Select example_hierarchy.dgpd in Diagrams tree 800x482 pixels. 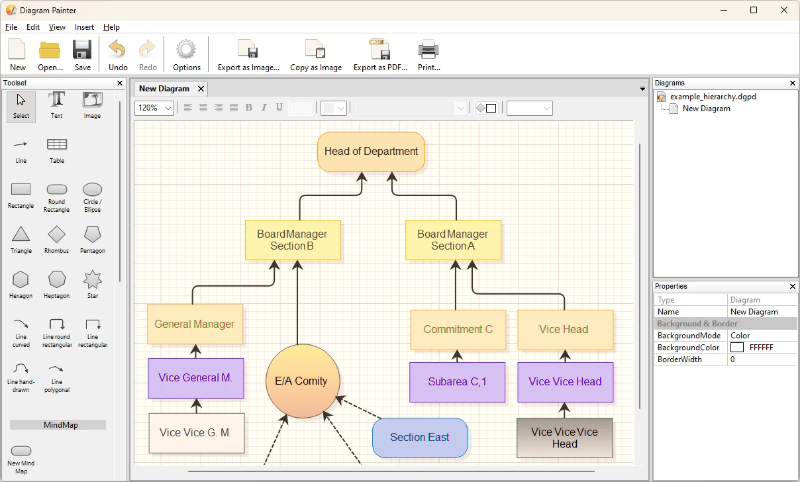click(713, 96)
